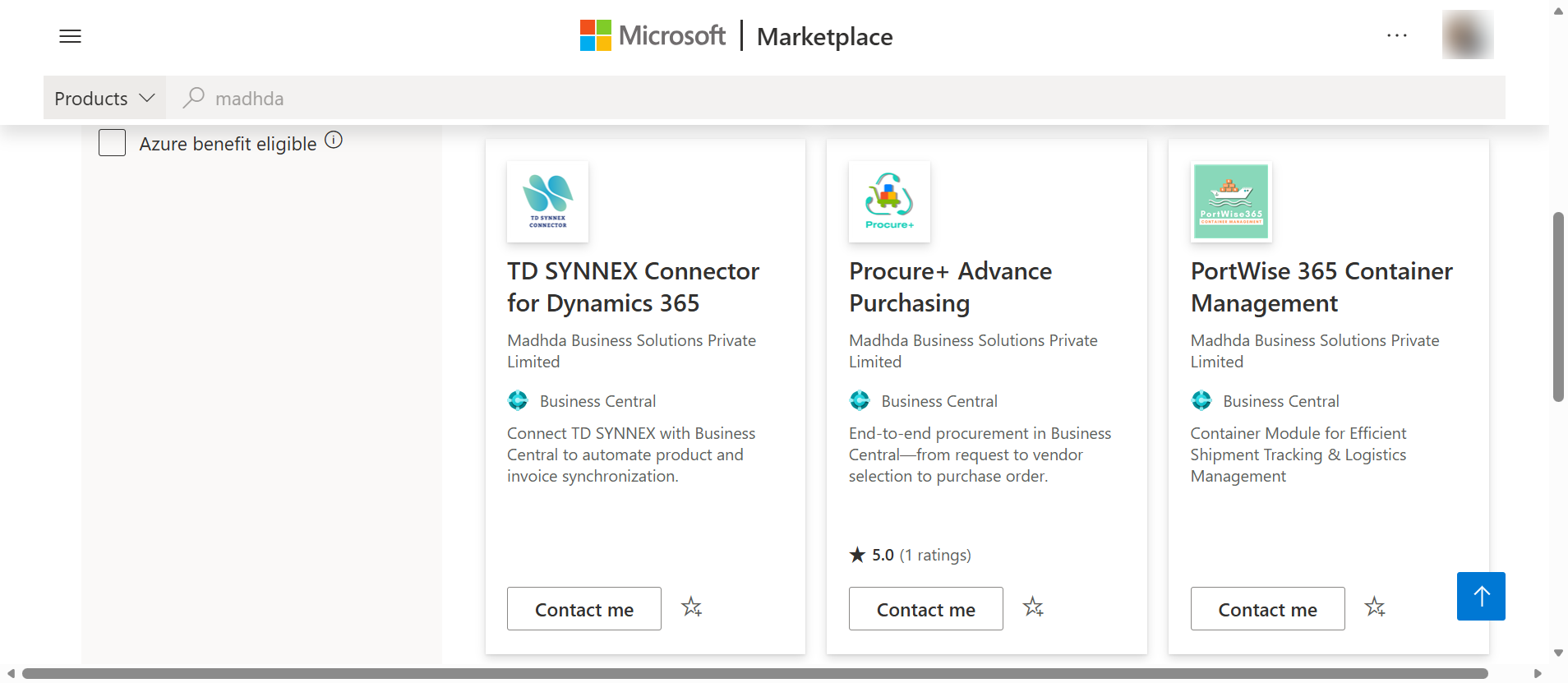This screenshot has width=1568, height=683.
Task: Open the user profile avatar
Action: [1468, 35]
